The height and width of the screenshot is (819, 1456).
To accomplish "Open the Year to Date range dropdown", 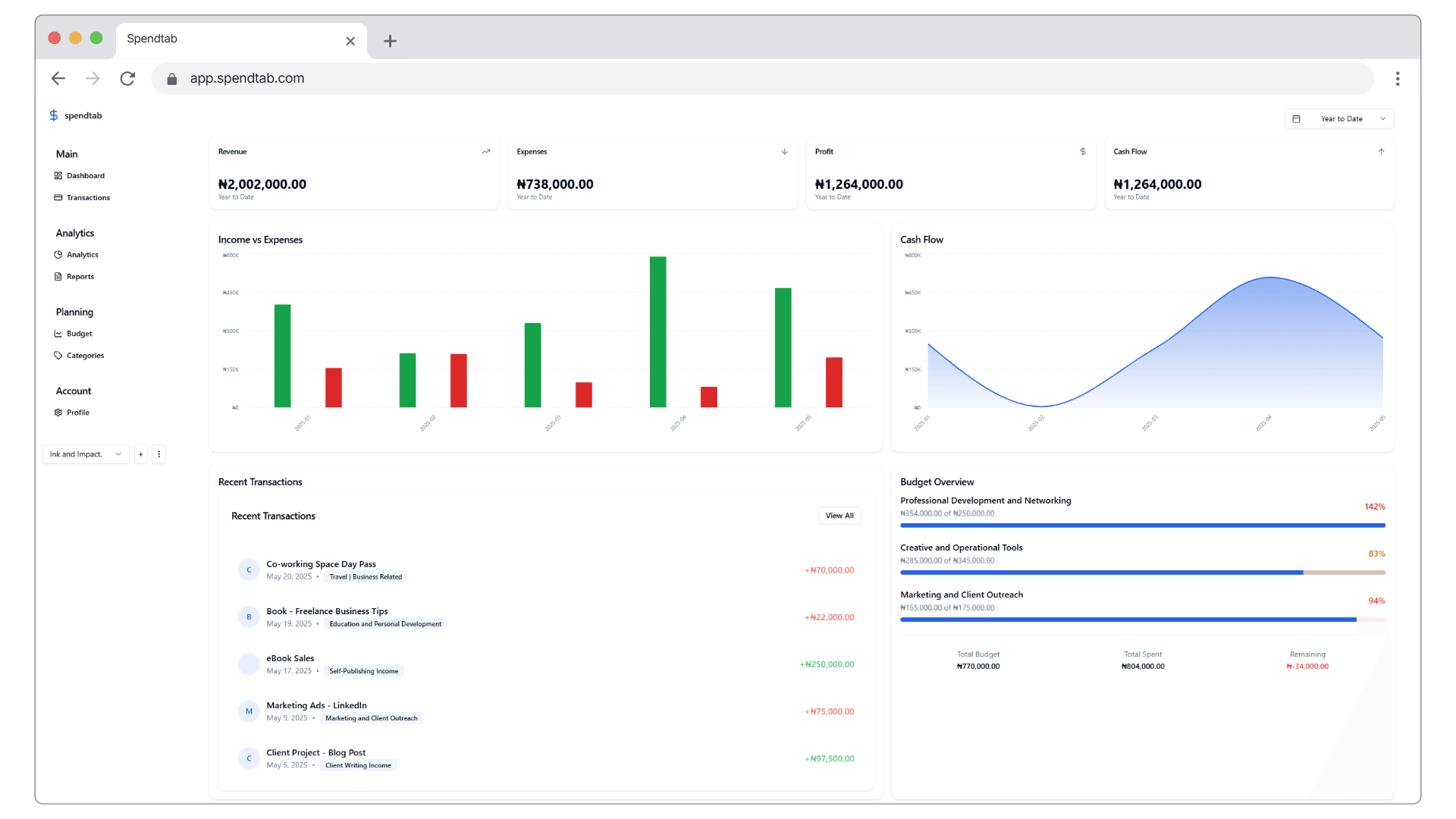I will [x=1339, y=119].
